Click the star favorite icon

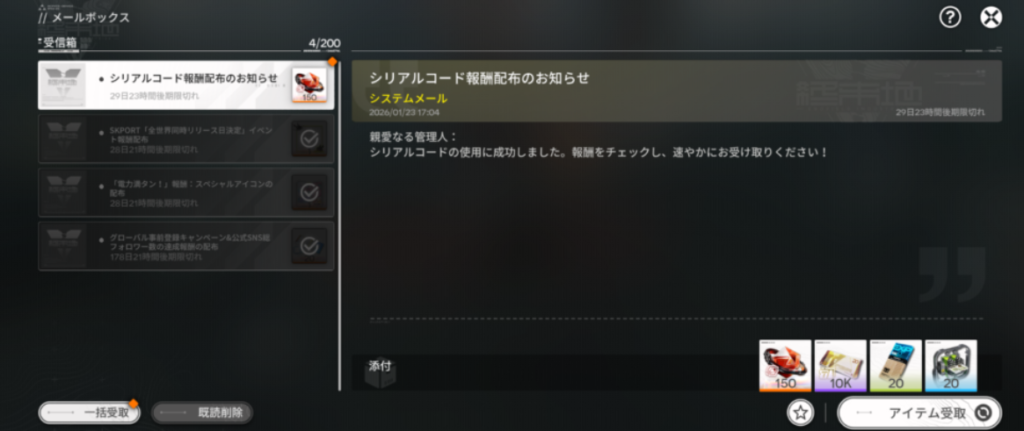click(x=801, y=412)
